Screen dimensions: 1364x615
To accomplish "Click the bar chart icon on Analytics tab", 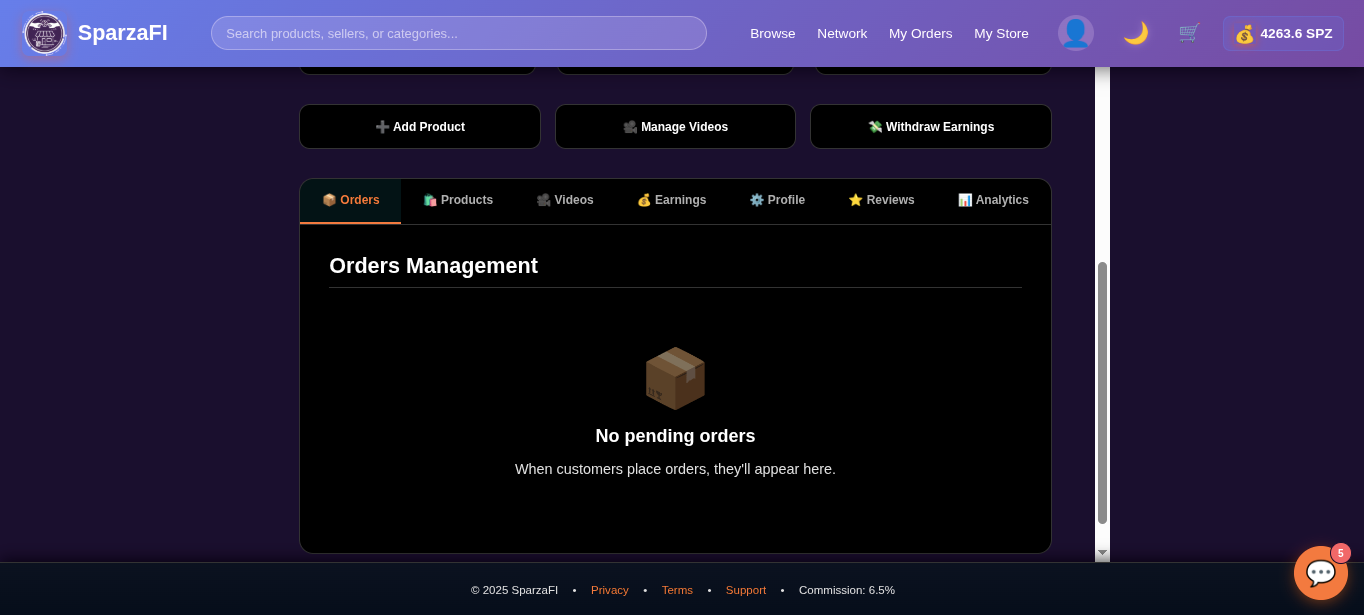I will [x=964, y=200].
